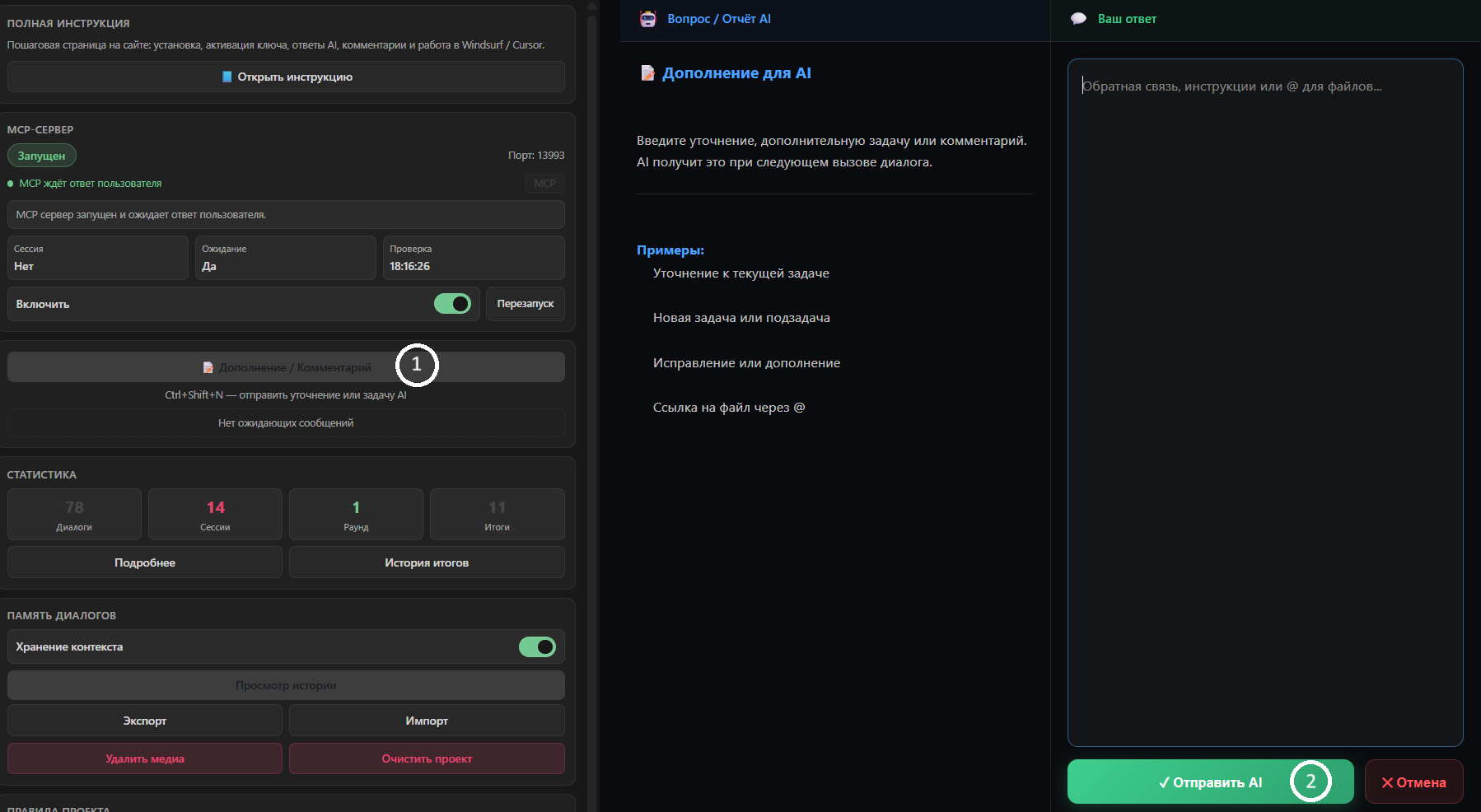Cancel with the Отмена button
Image resolution: width=1481 pixels, height=812 pixels.
[x=1413, y=782]
